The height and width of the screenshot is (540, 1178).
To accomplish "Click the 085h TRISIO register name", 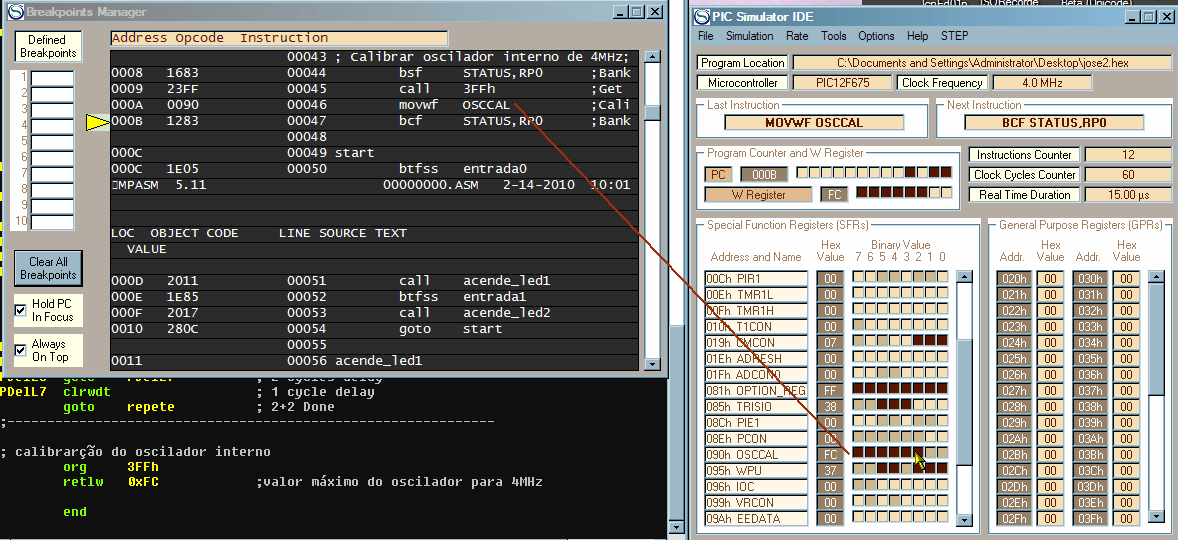I will point(757,407).
